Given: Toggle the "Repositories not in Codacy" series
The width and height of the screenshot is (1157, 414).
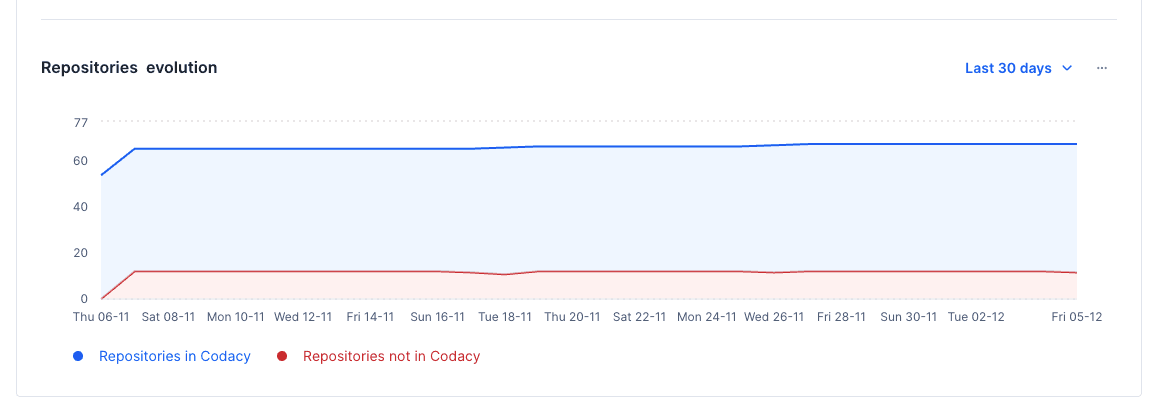Looking at the screenshot, I should click(x=391, y=356).
